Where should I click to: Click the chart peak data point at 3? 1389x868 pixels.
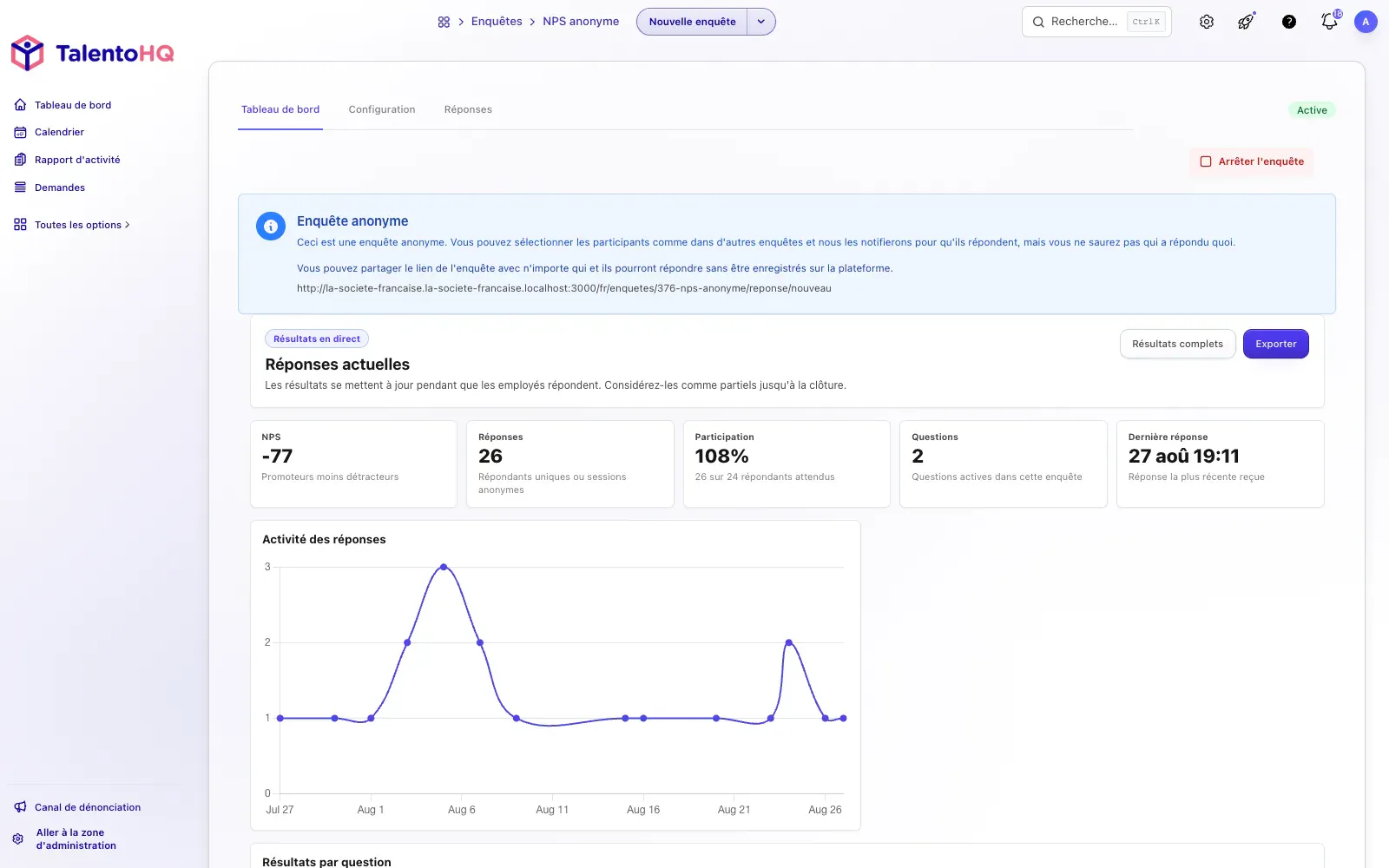click(x=444, y=567)
